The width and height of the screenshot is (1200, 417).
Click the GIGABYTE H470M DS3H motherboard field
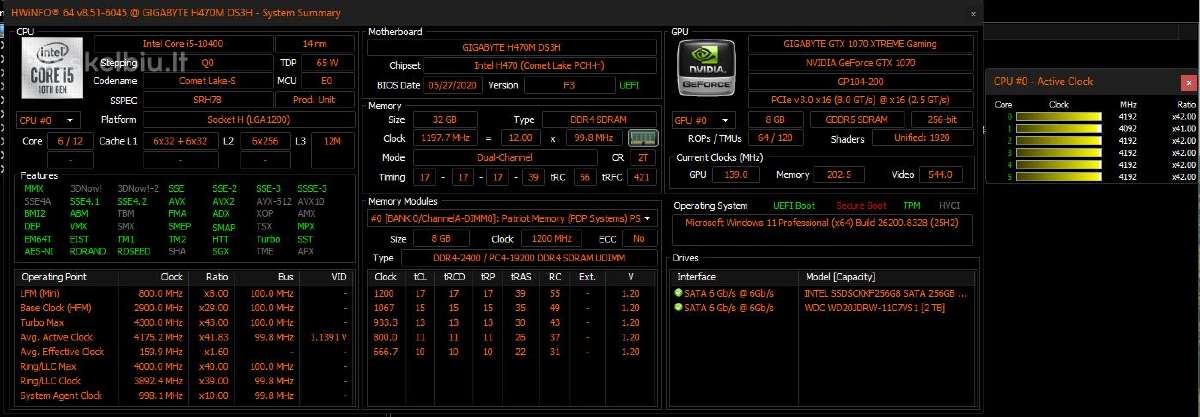(512, 47)
